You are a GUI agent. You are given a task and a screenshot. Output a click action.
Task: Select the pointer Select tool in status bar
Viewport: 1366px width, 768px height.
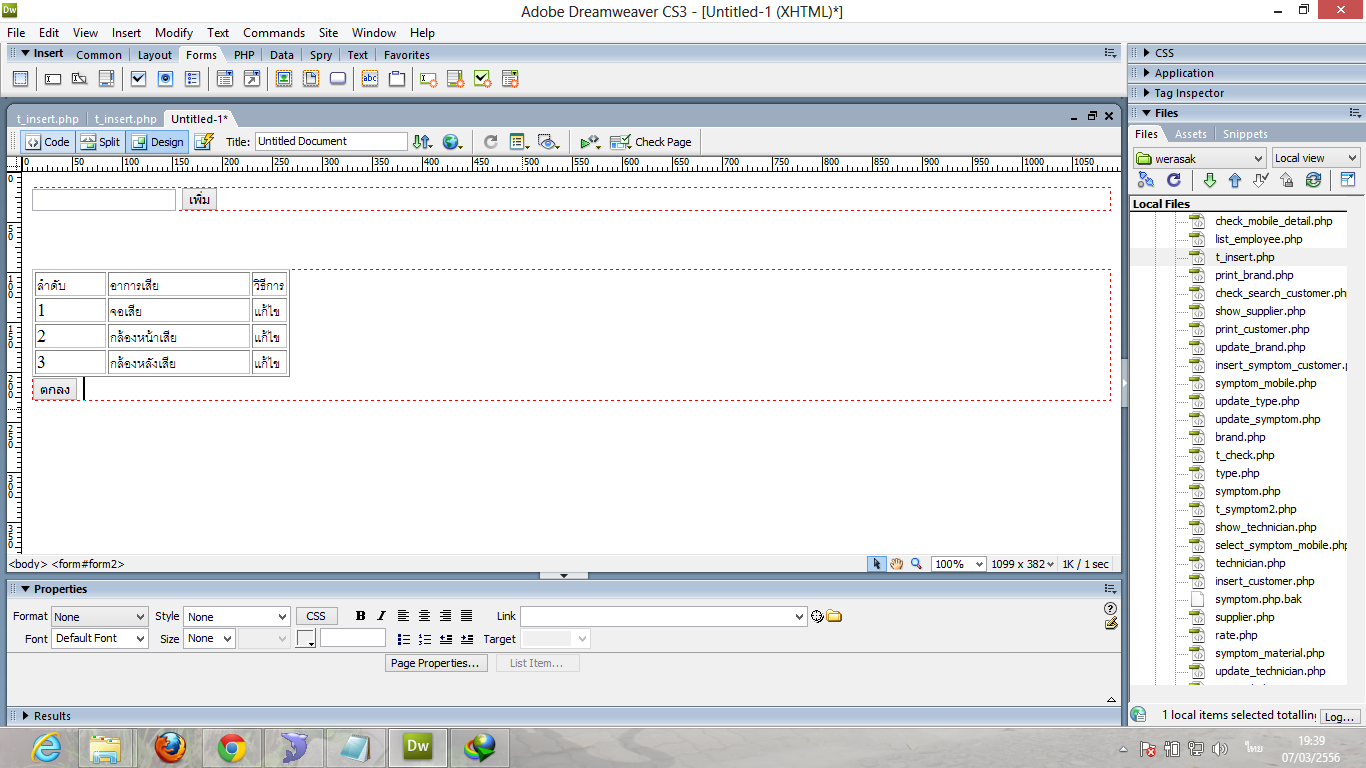click(x=877, y=564)
